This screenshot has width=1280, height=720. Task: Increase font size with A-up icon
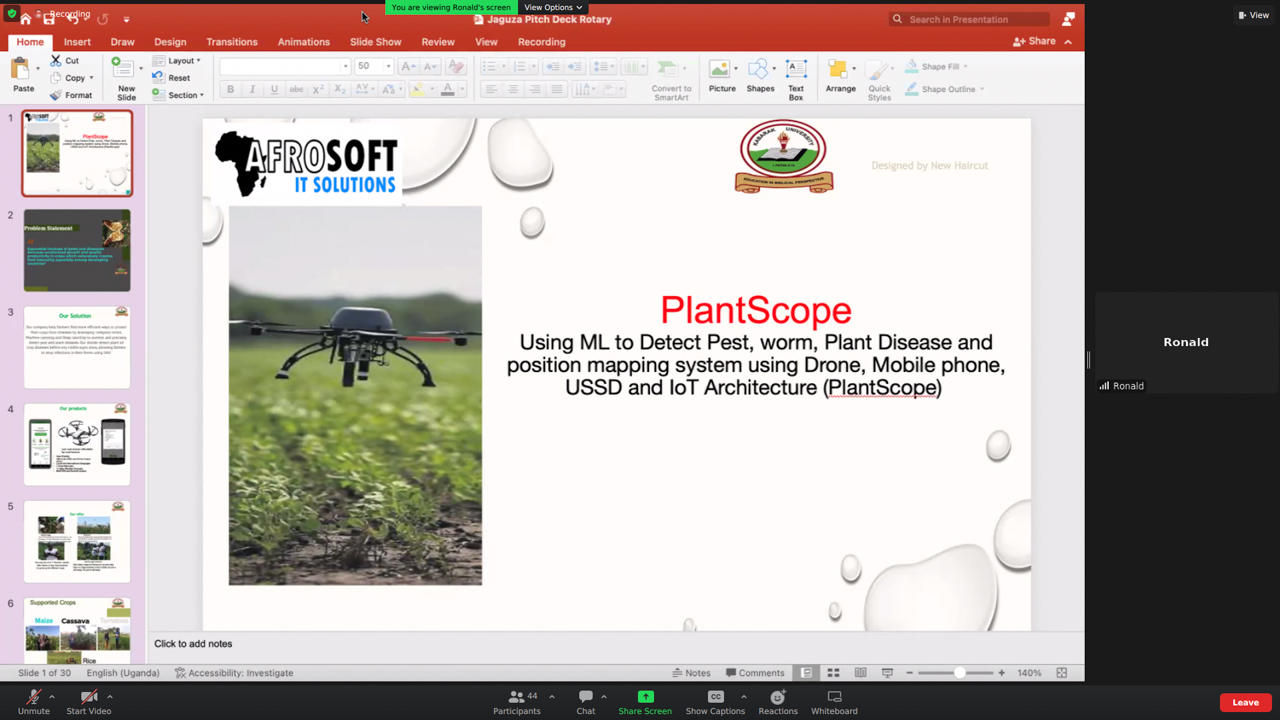tap(408, 66)
